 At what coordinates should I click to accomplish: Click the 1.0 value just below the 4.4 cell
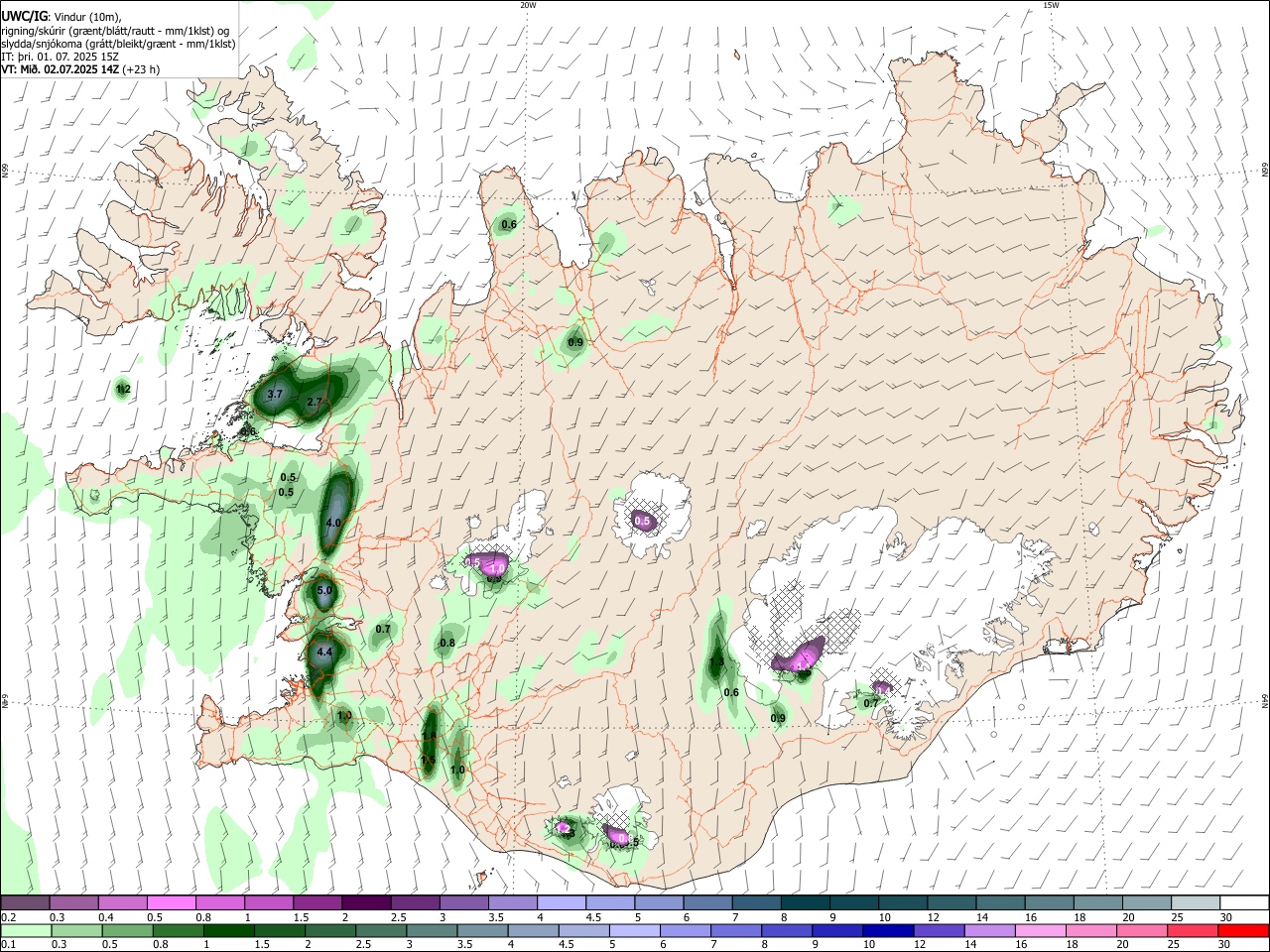344,715
